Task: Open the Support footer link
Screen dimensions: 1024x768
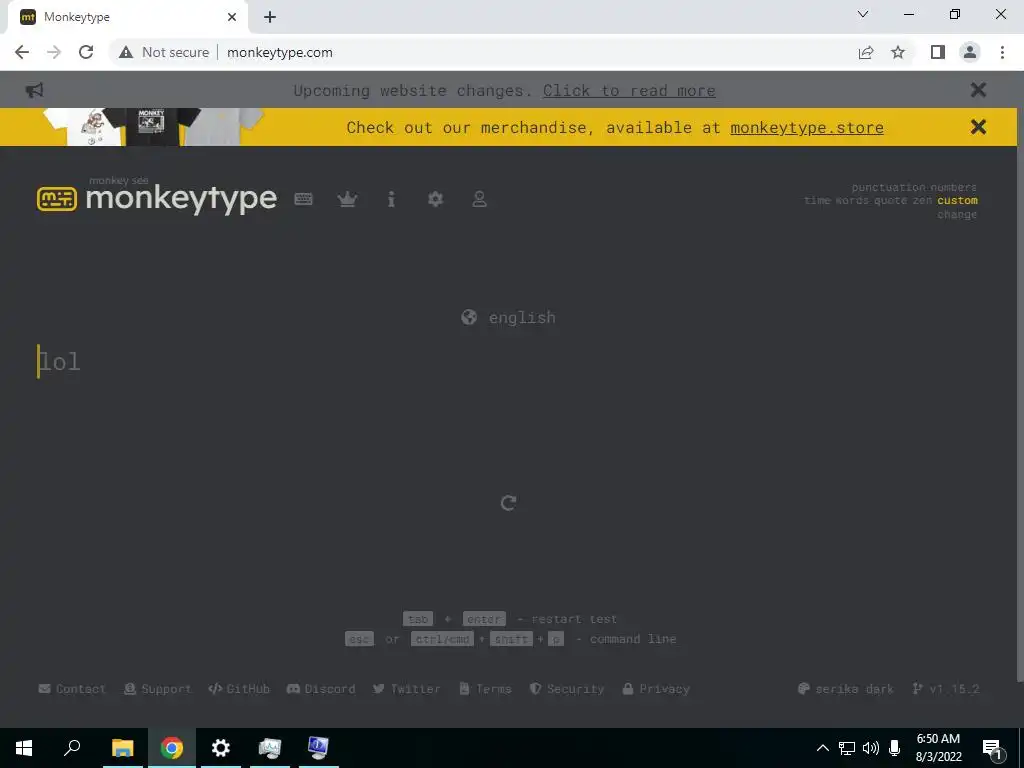Action: 157,689
